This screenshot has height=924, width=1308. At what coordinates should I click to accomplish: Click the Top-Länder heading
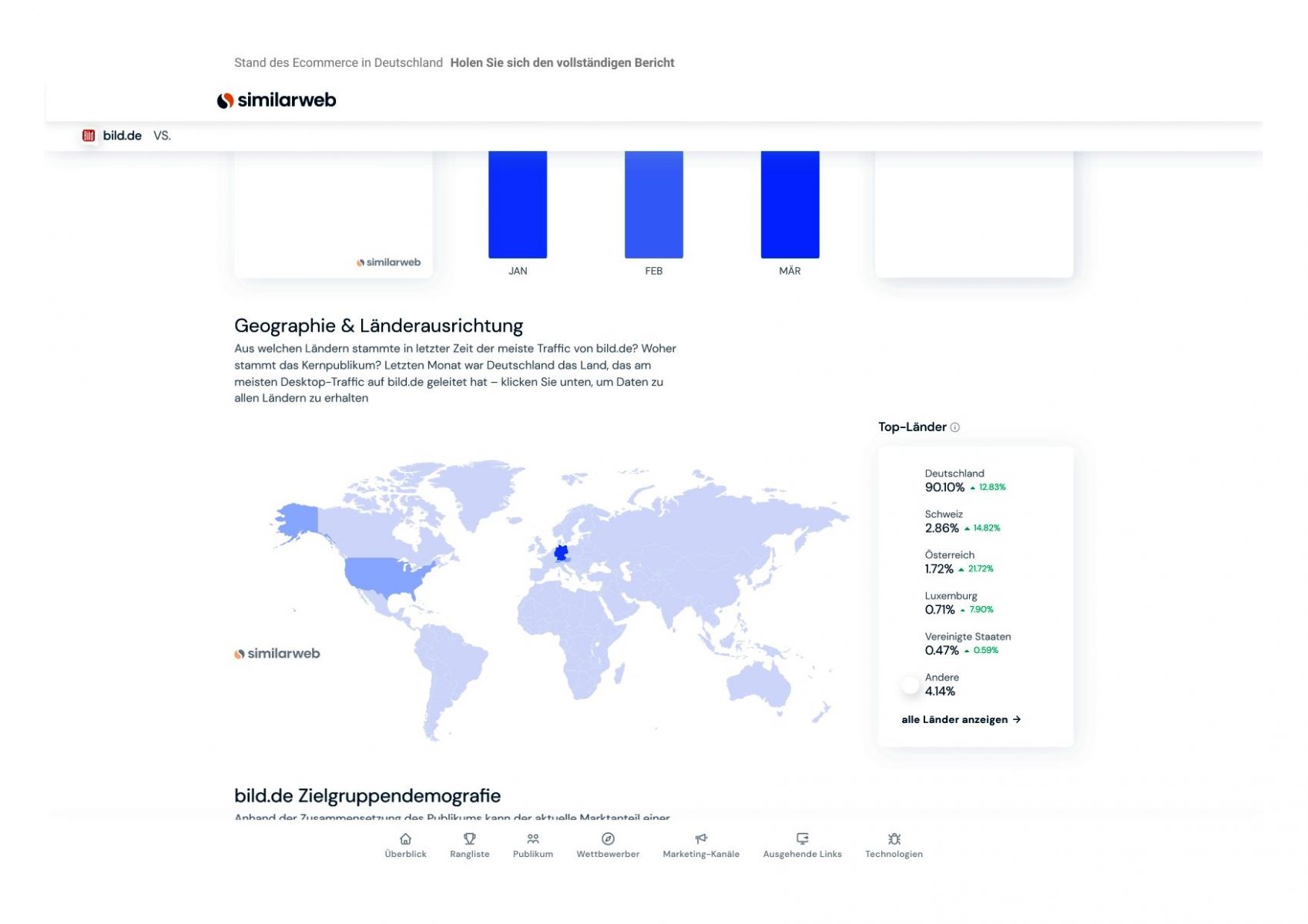[x=912, y=427]
